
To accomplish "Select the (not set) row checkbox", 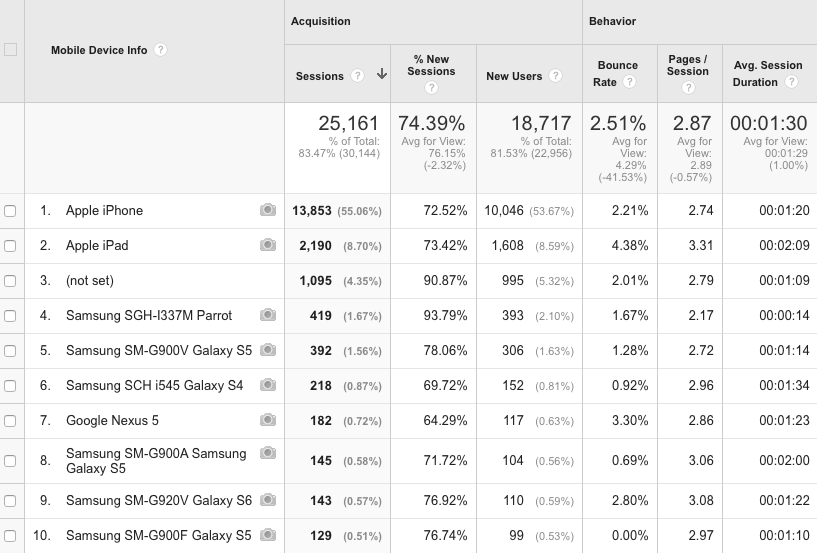I will tap(10, 281).
